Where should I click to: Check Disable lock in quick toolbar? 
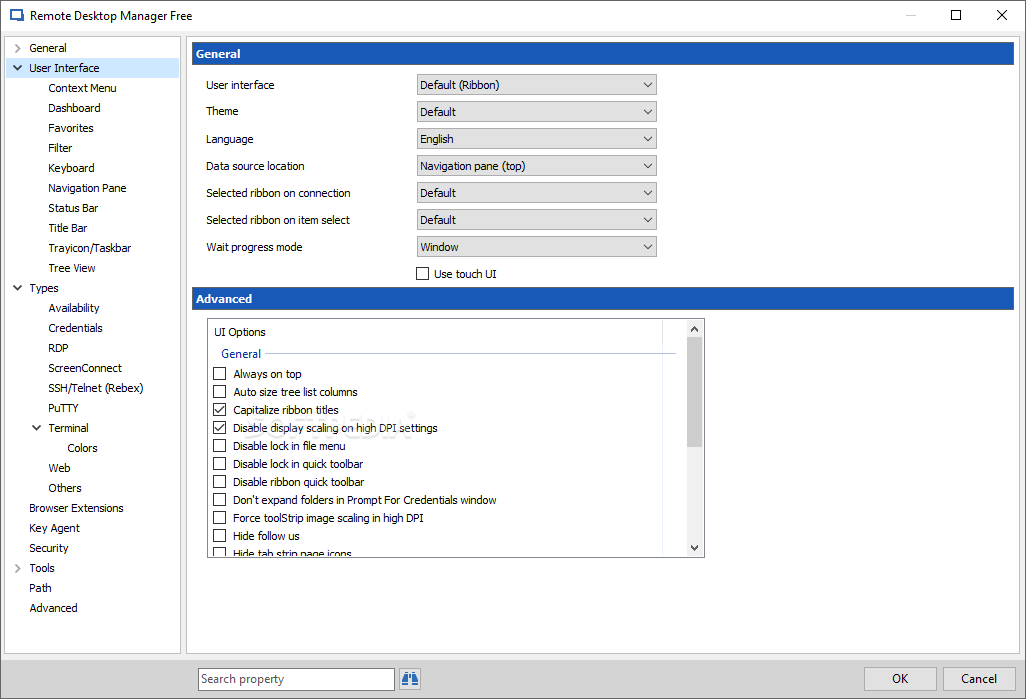pos(220,464)
